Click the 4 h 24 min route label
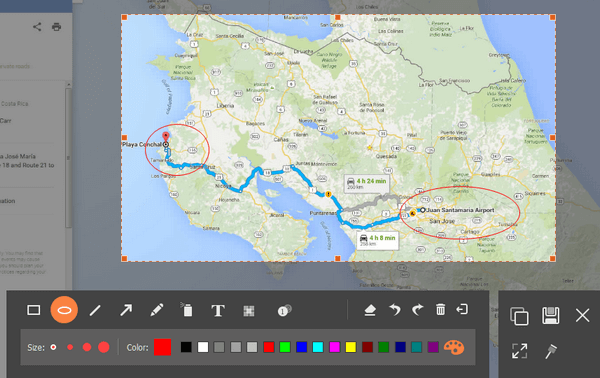Viewport: 600px width, 378px height. point(367,184)
